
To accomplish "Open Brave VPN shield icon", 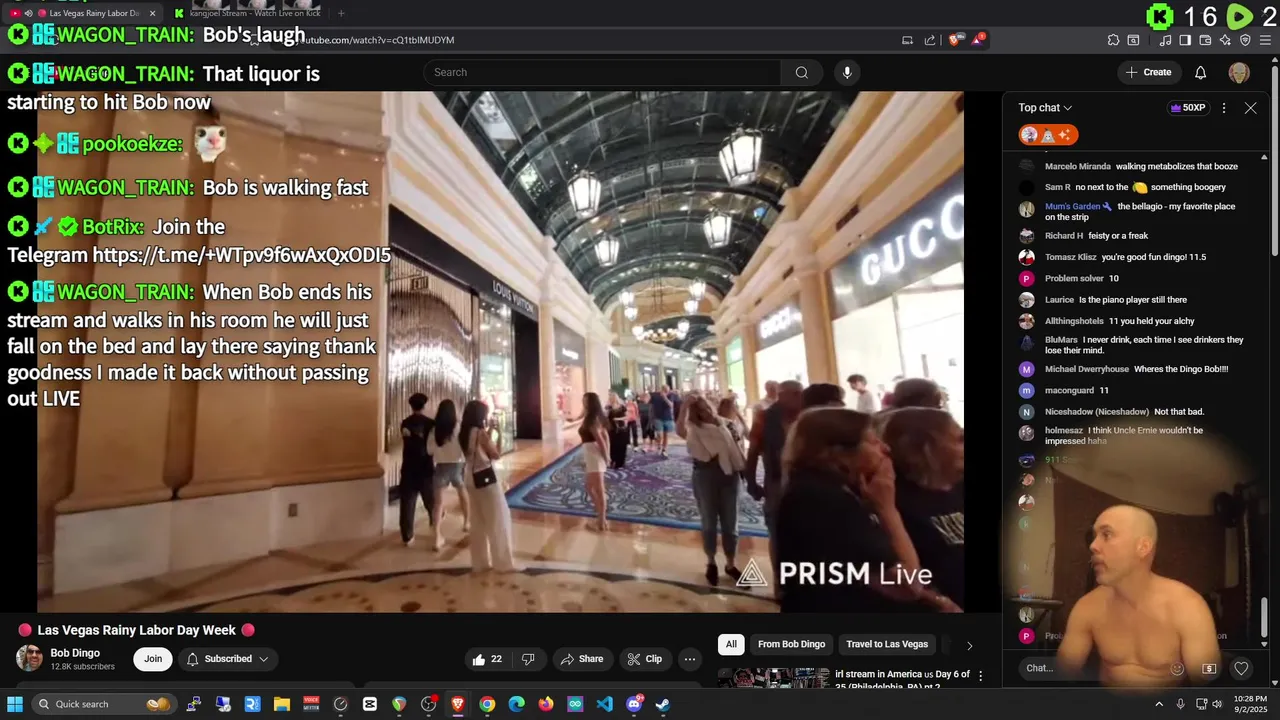I will [1245, 40].
